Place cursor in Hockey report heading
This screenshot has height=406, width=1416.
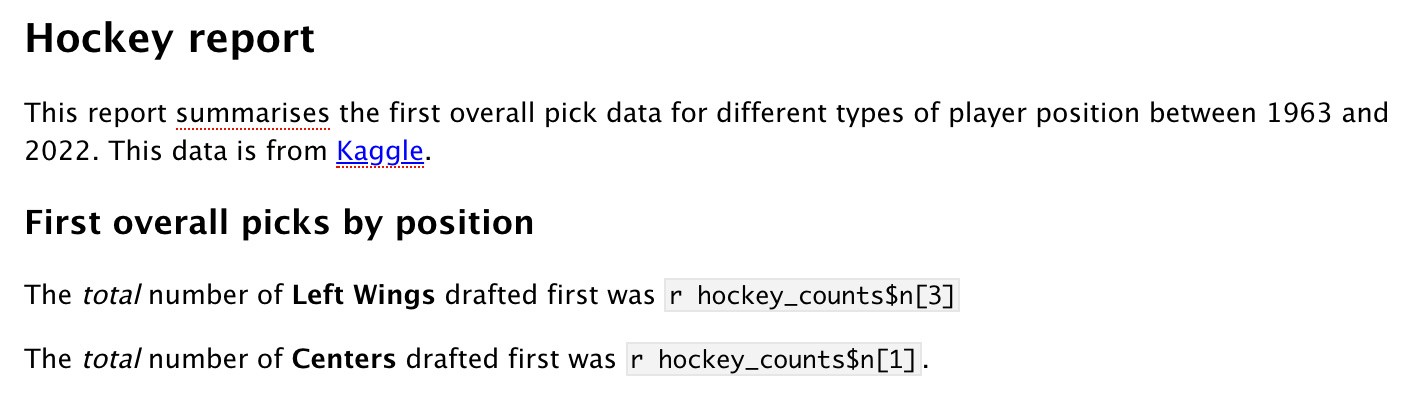169,40
